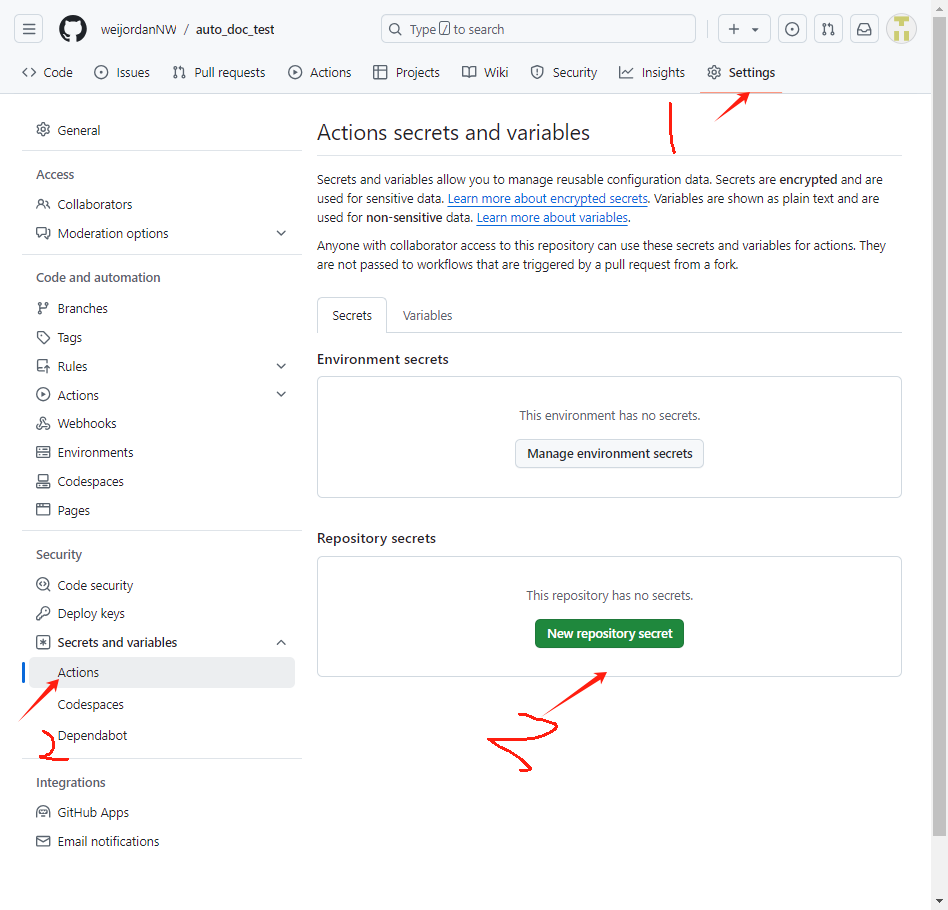Click the Code security shield-search icon

(43, 585)
